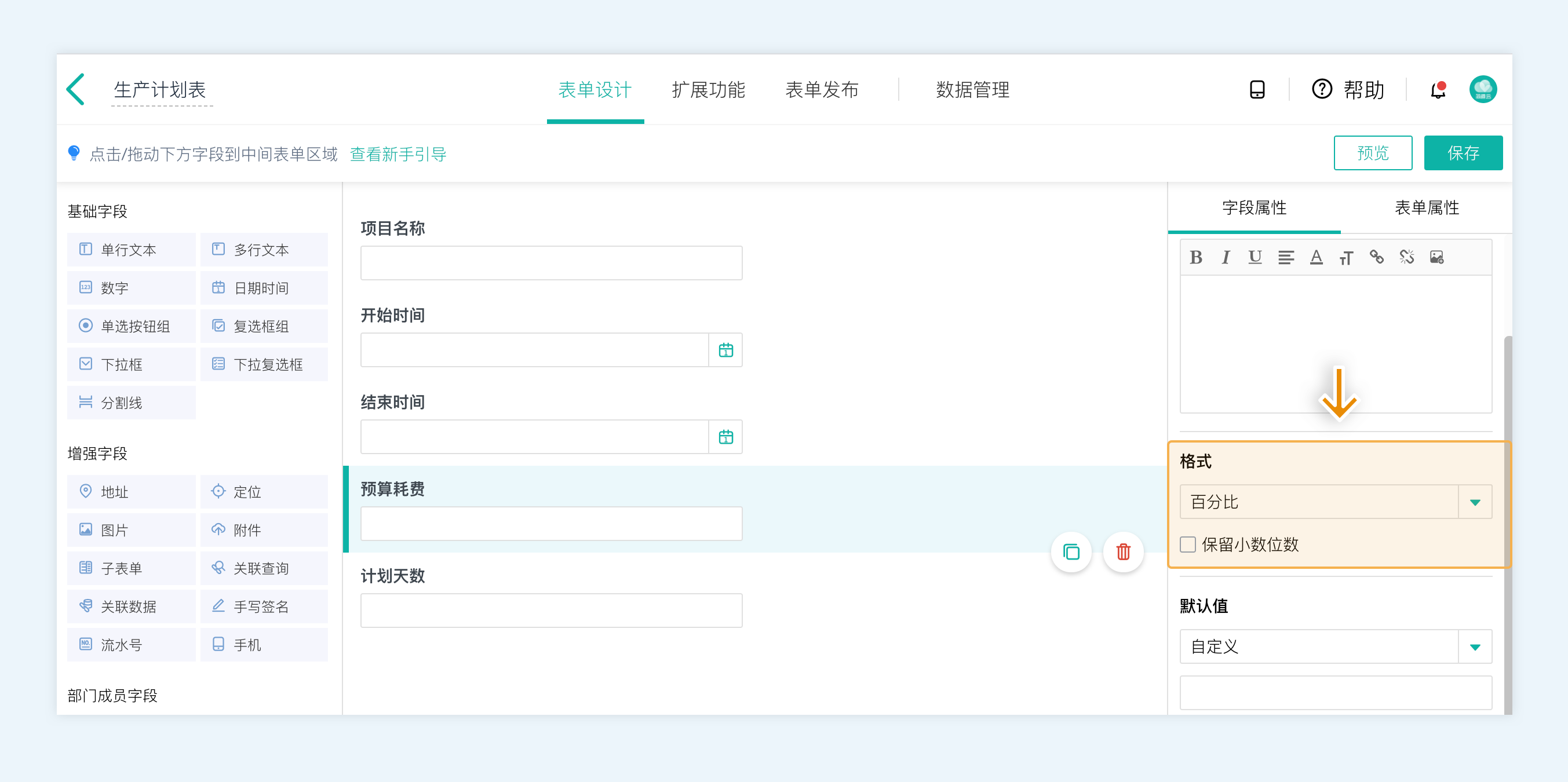Image resolution: width=1568 pixels, height=782 pixels.
Task: Copy the selected field using duplicate icon
Action: coord(1071,551)
